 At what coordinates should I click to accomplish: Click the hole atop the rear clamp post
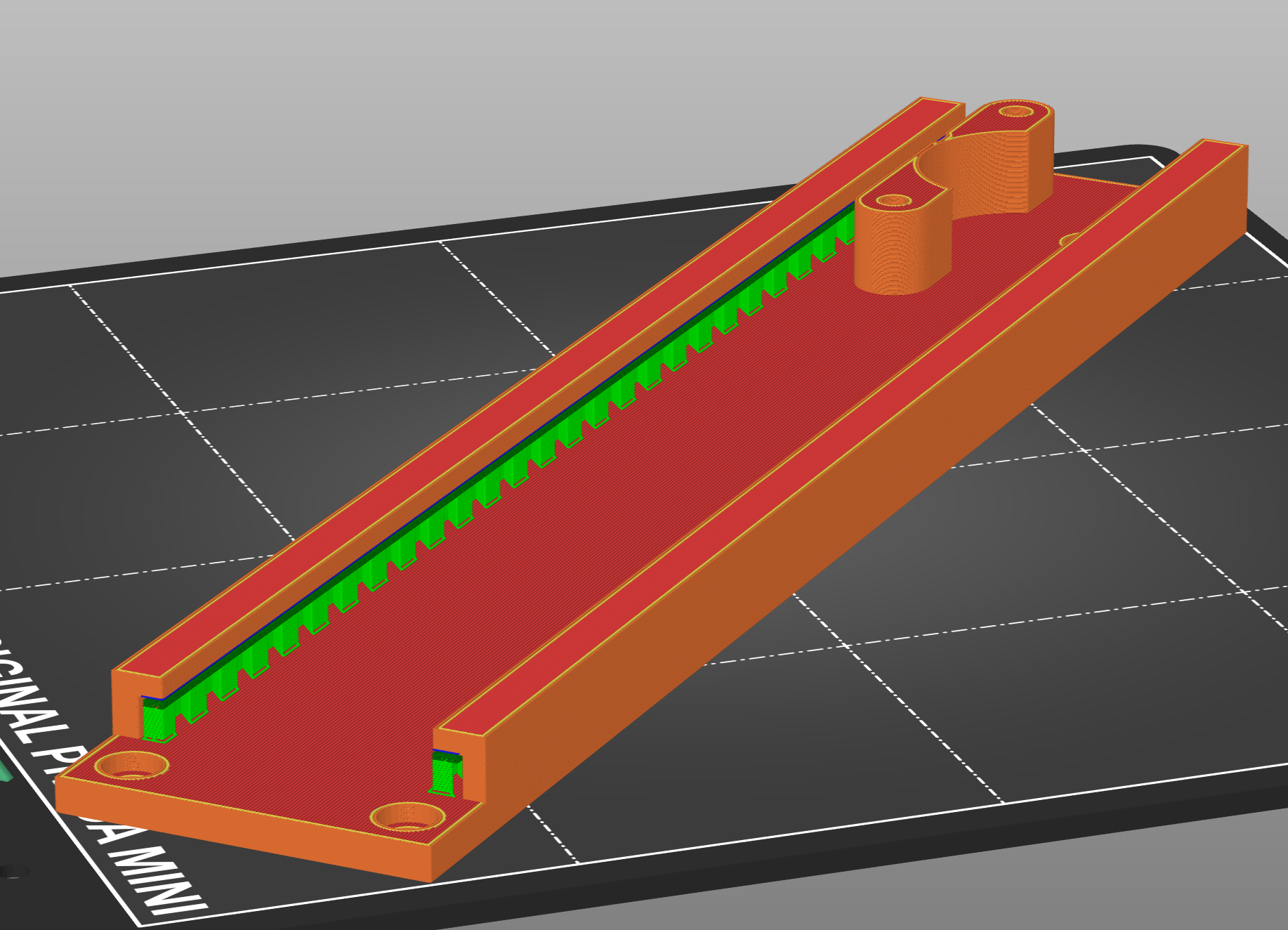(1014, 111)
